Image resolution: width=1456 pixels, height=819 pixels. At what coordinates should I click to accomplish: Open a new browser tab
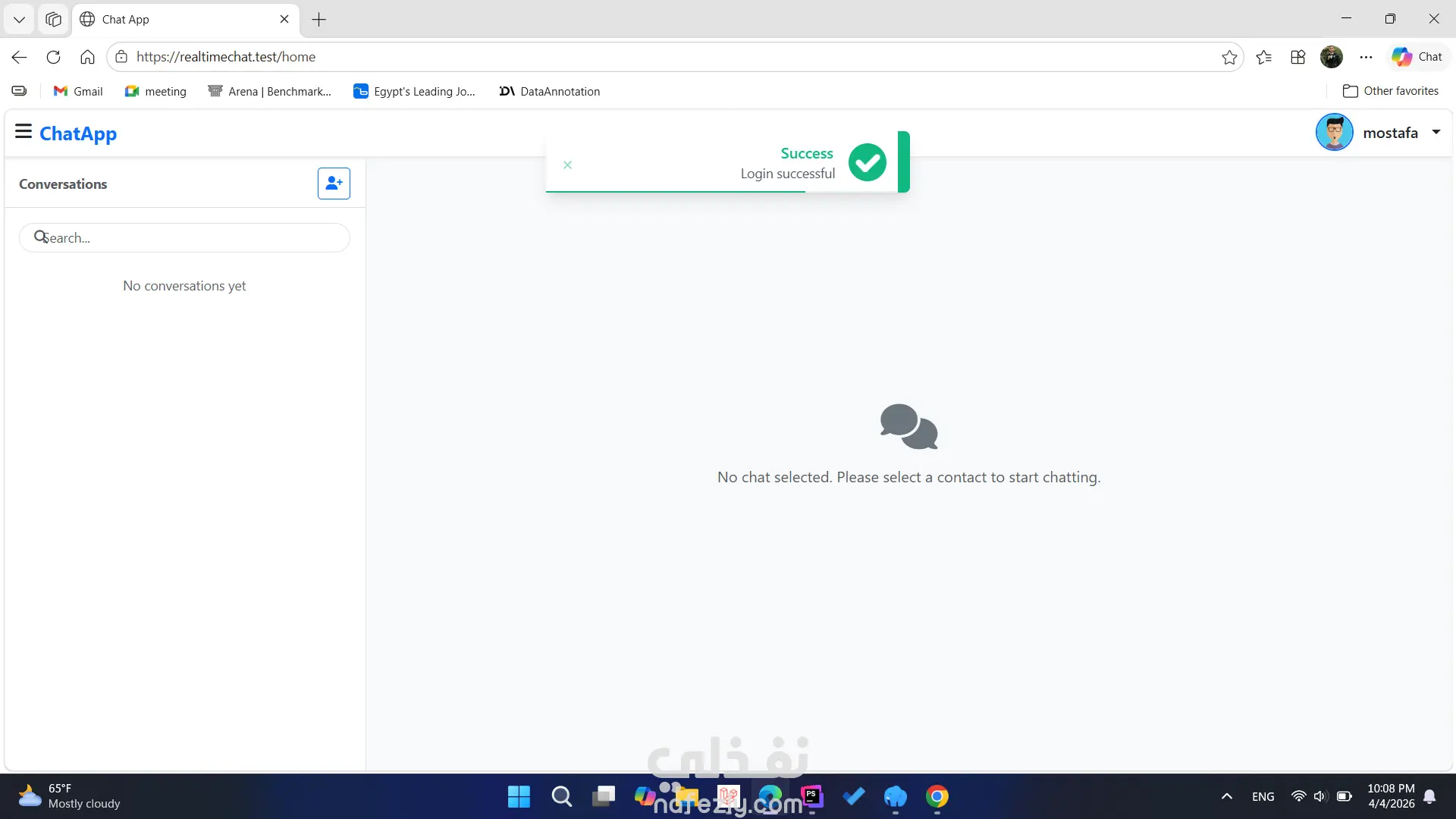(x=318, y=20)
